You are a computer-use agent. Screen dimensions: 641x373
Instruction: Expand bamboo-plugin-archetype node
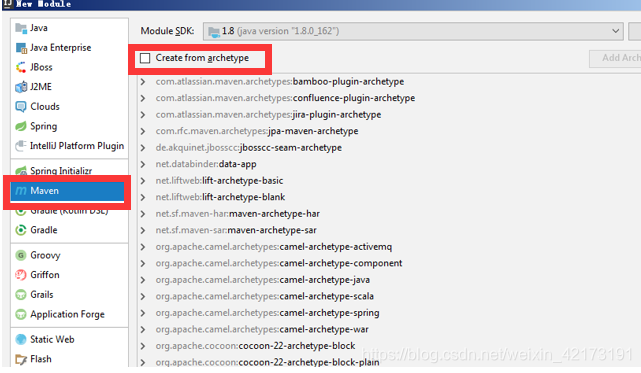coord(143,82)
